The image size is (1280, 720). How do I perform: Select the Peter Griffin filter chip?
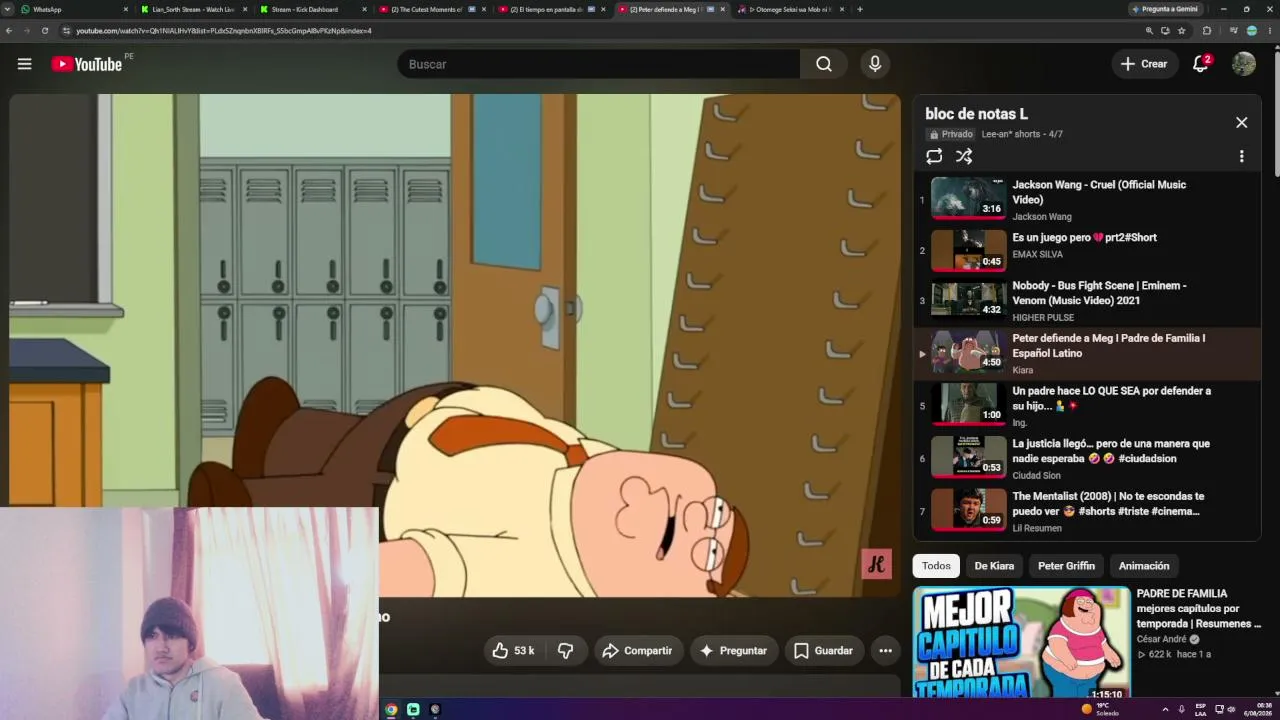tap(1066, 566)
